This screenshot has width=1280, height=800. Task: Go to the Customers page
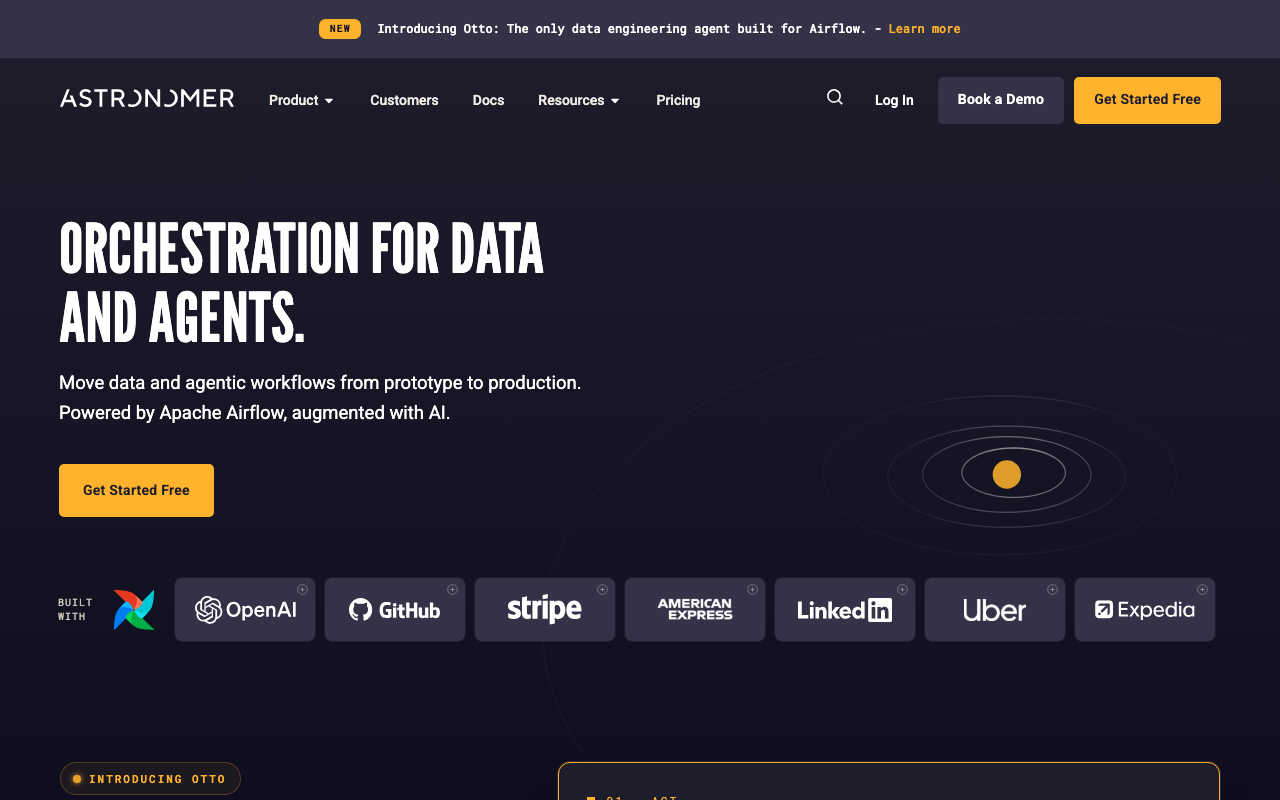pyautogui.click(x=404, y=100)
